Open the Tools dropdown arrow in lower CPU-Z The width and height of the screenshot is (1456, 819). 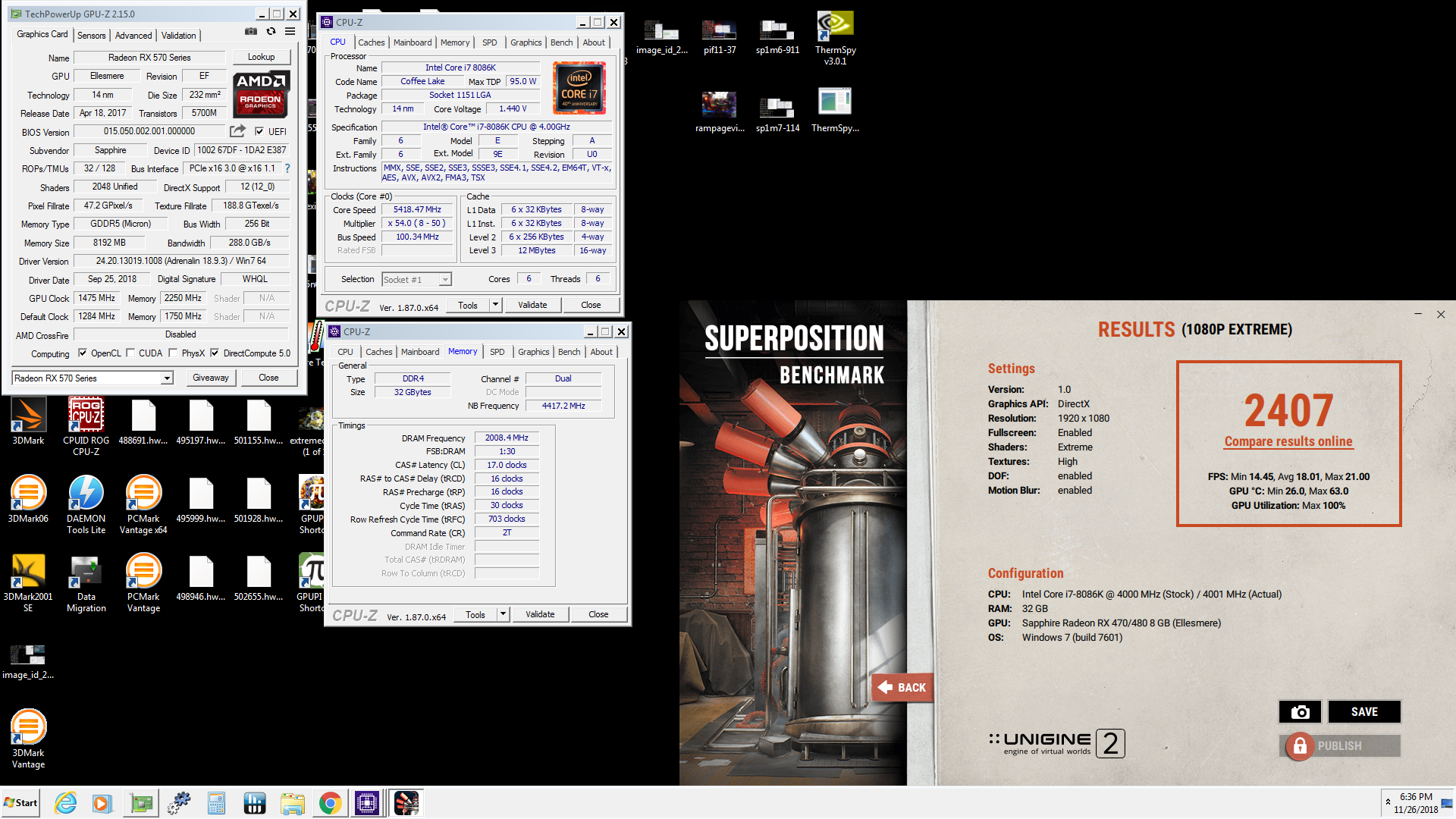(x=503, y=614)
